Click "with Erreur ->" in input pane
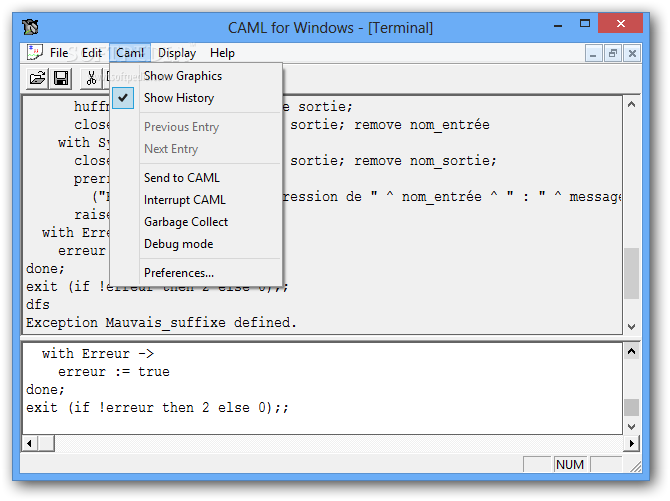 (98, 354)
